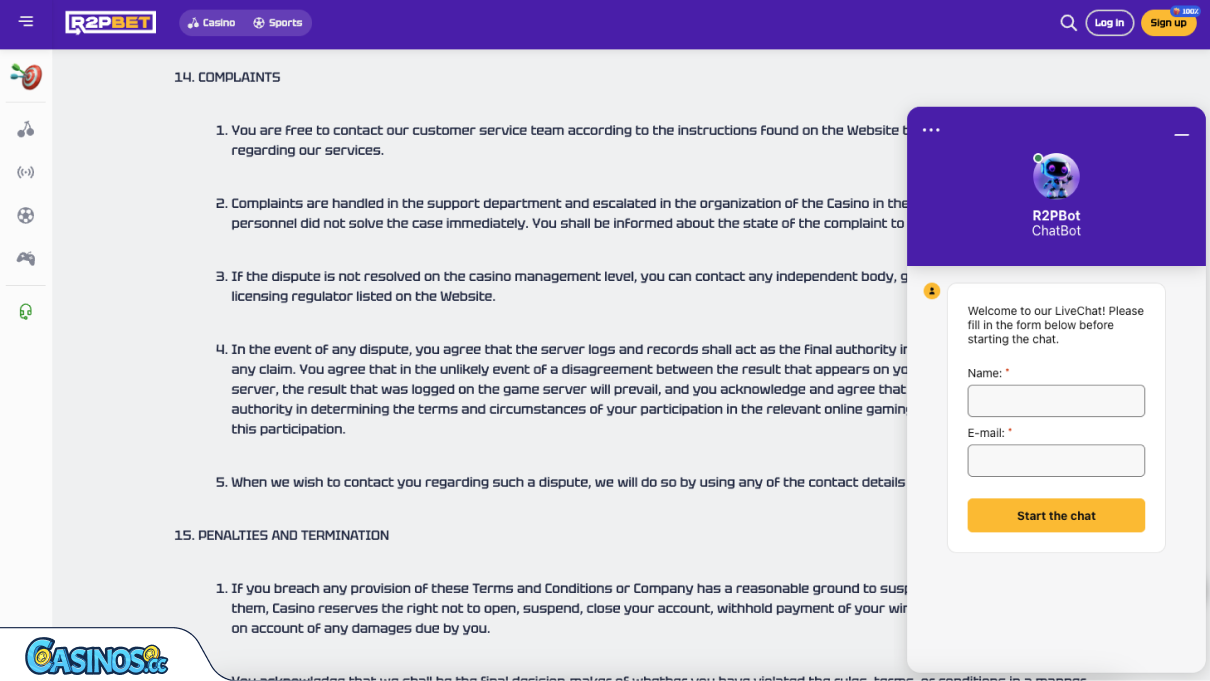Screen dimensions: 1210x681
Task: Focus the Name input field
Action: 1056,401
